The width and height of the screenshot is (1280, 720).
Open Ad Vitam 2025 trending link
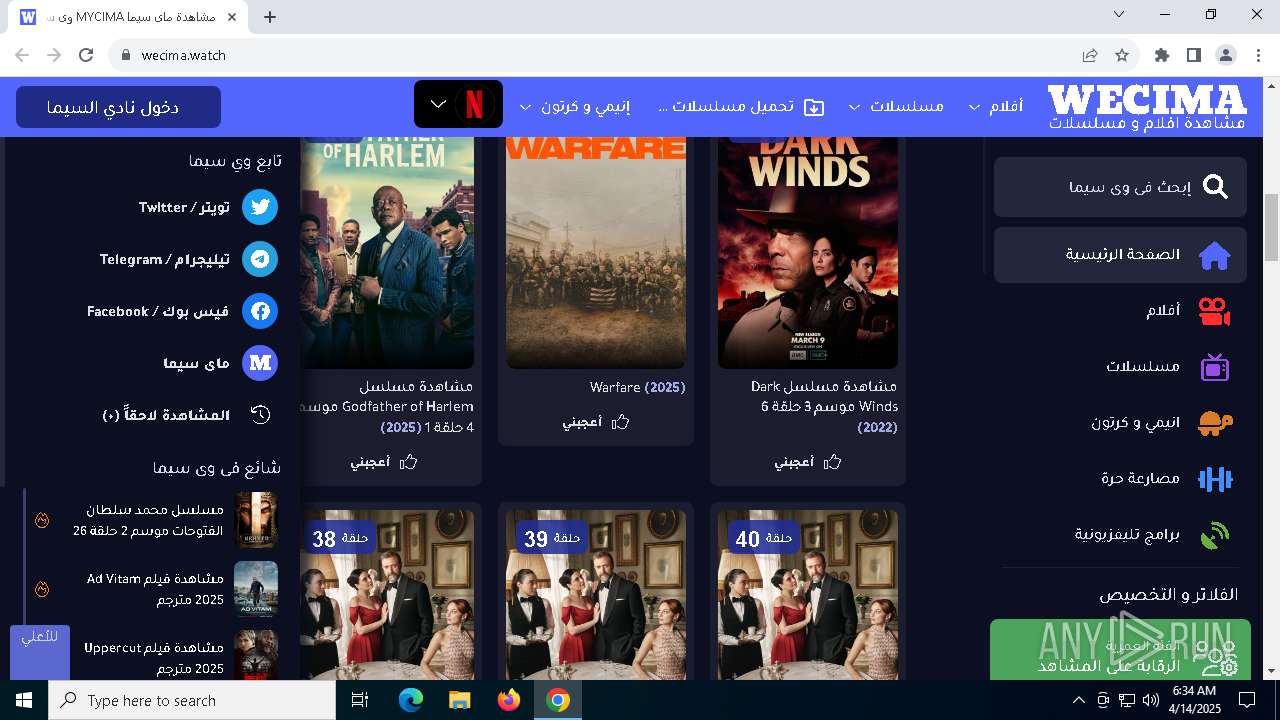tap(155, 589)
